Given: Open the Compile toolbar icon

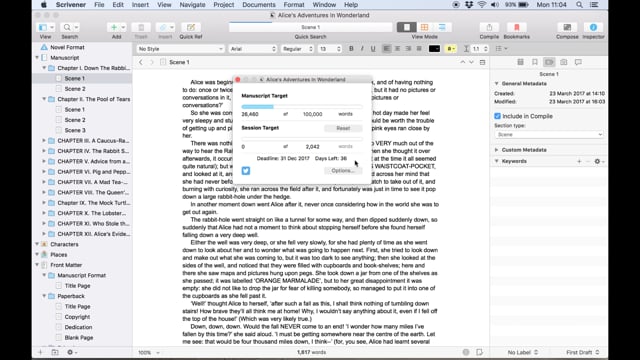Looking at the screenshot, I should [x=489, y=27].
